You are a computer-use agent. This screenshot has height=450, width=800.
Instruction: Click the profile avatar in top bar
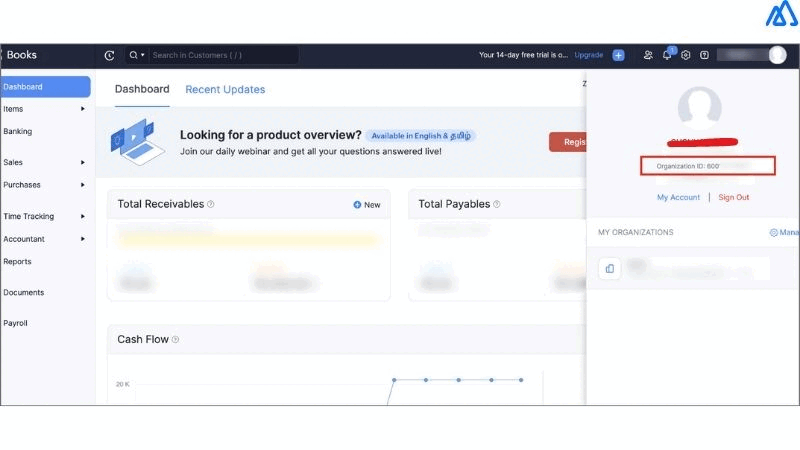pos(778,55)
